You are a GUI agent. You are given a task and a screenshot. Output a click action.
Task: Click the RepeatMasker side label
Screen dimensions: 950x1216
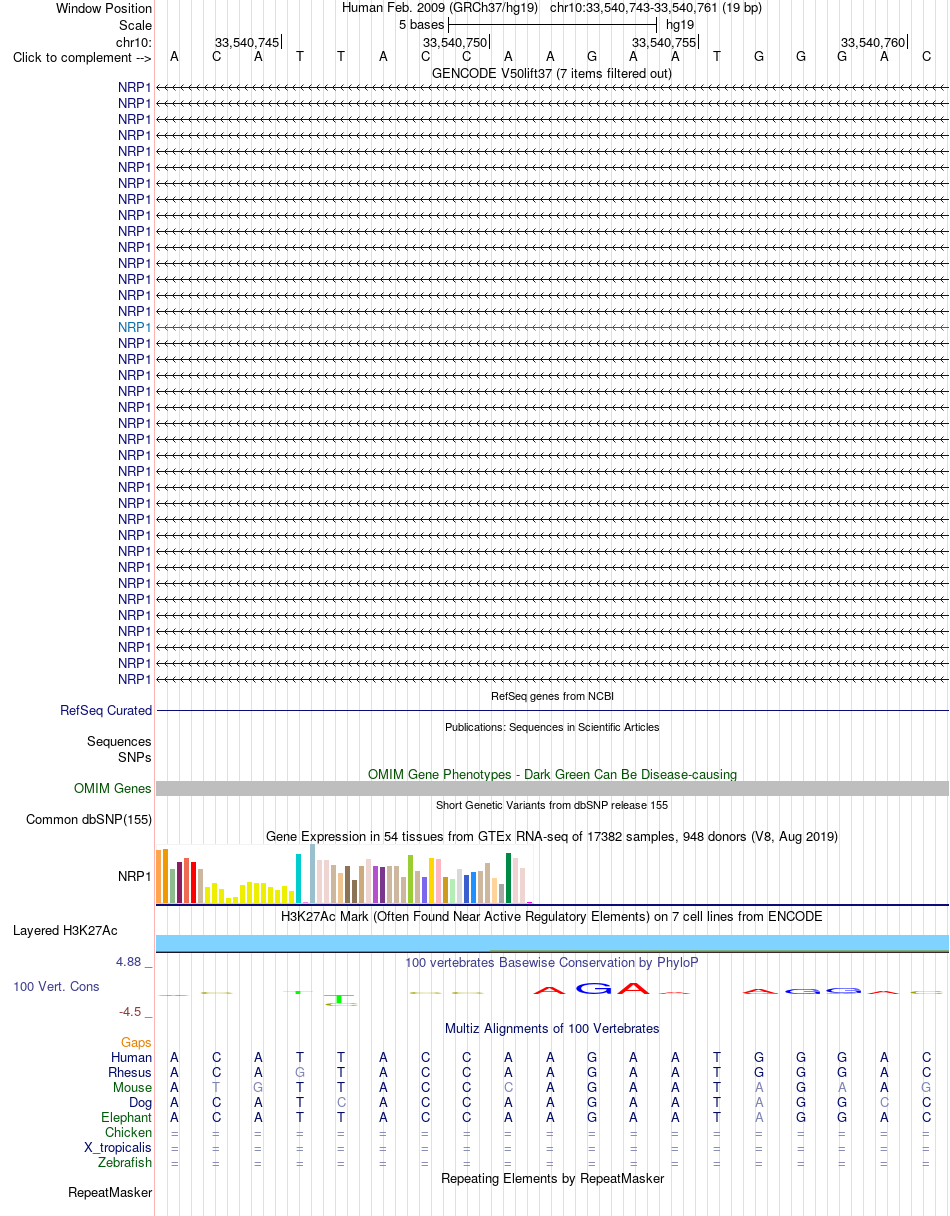110,1192
